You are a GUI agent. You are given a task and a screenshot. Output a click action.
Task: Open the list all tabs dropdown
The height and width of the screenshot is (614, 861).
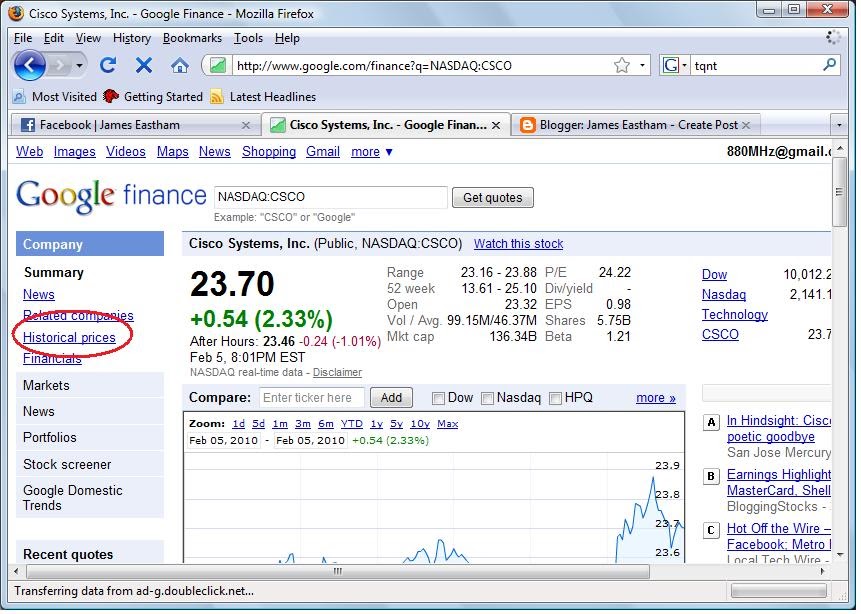click(838, 126)
